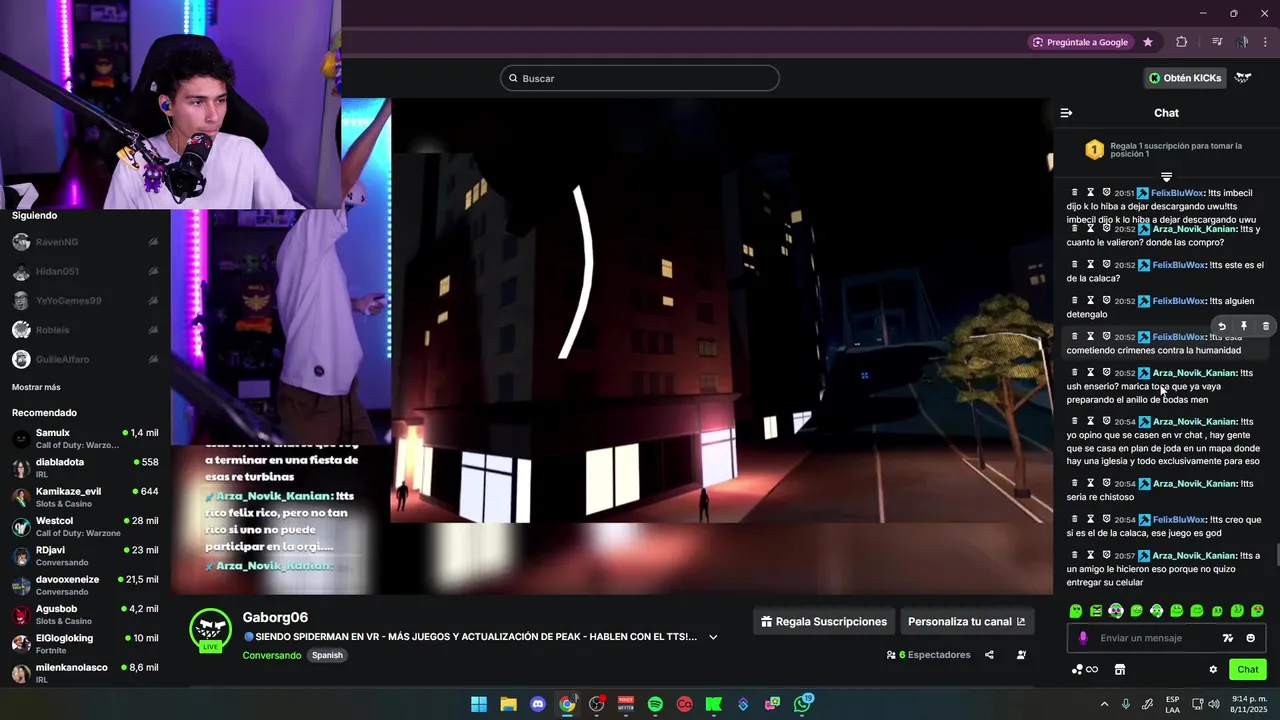Click the Spanish language tag

point(327,655)
